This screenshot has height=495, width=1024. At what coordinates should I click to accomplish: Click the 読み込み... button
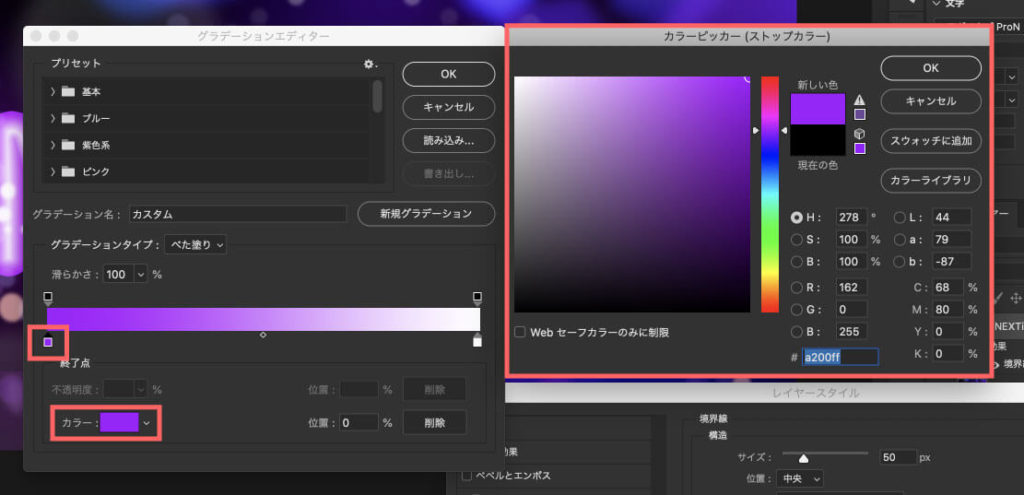pos(449,140)
